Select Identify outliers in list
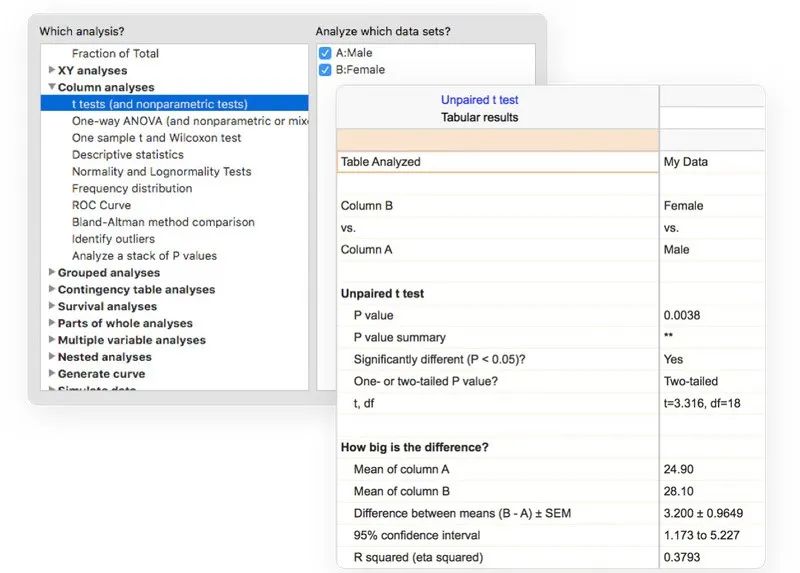Image resolution: width=800 pixels, height=573 pixels. (113, 239)
